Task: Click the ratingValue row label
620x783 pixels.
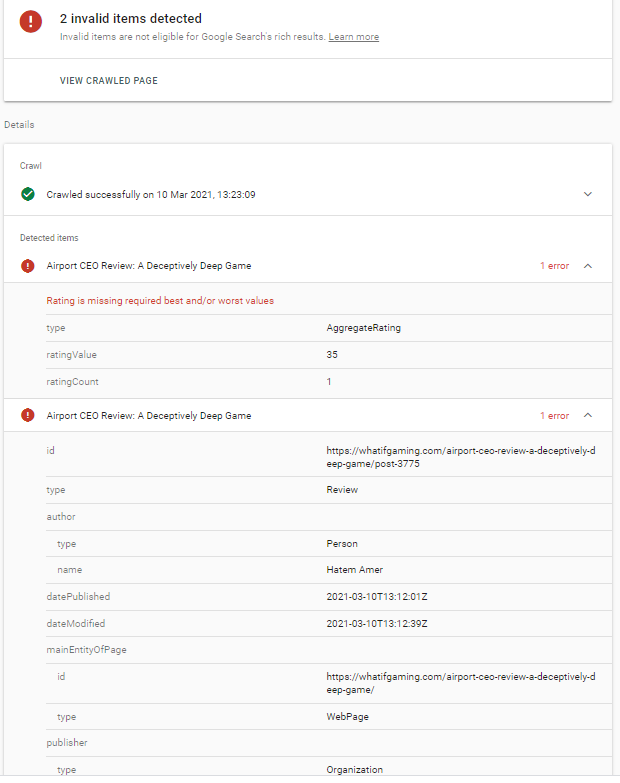Action: coord(71,355)
